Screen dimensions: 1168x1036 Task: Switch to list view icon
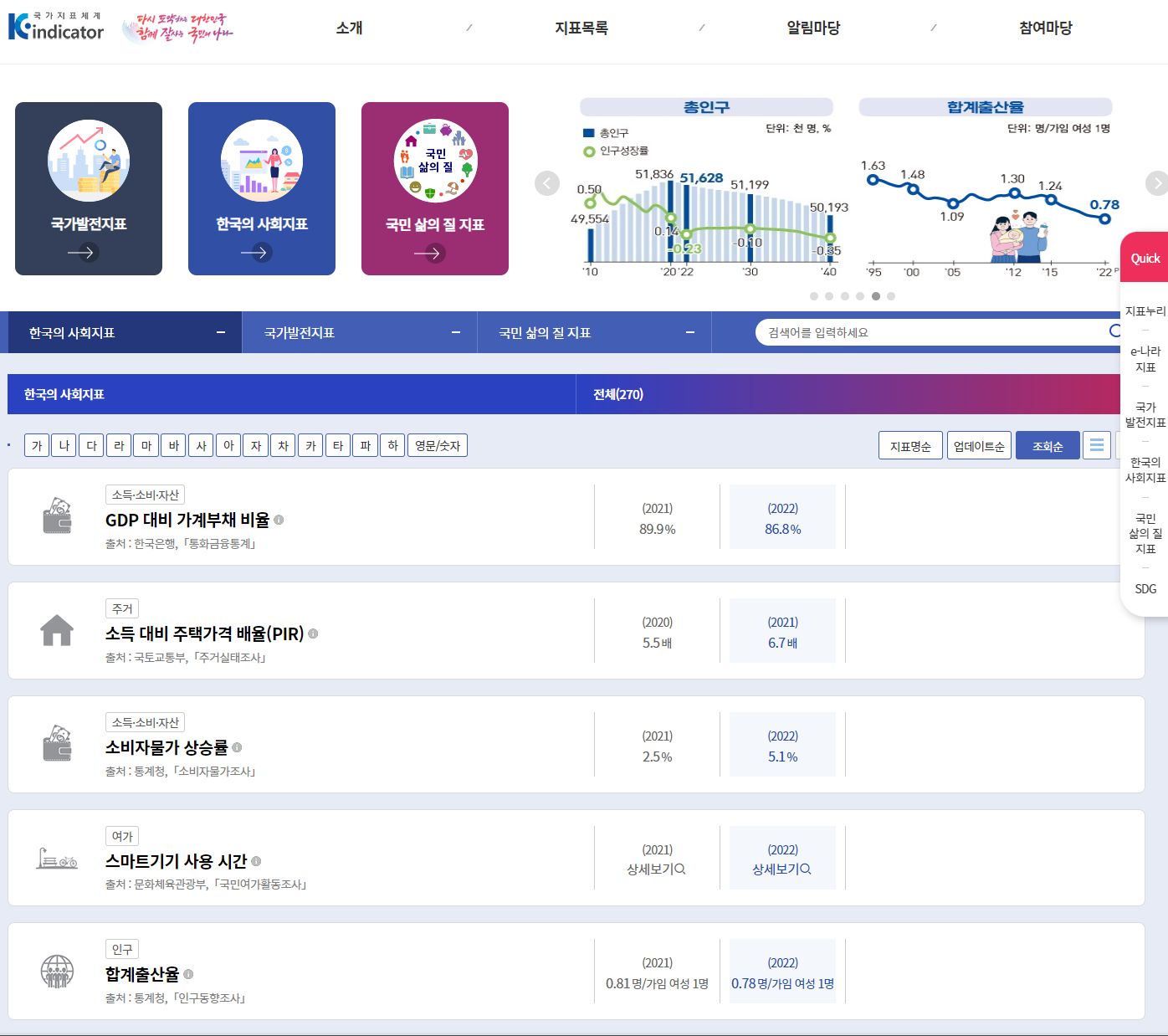pos(1097,445)
